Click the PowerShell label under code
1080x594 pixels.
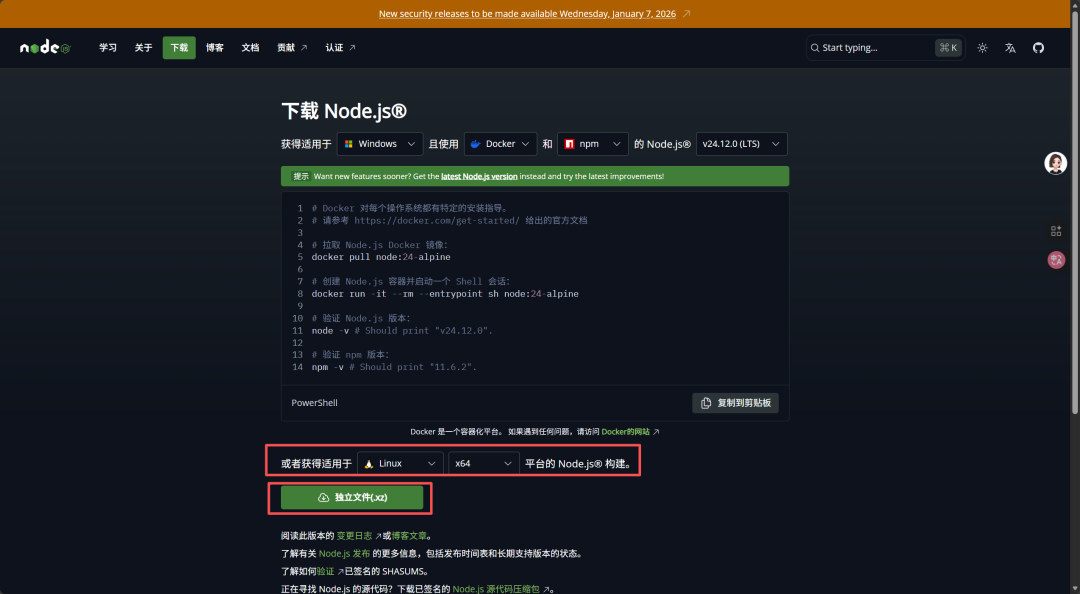click(314, 403)
